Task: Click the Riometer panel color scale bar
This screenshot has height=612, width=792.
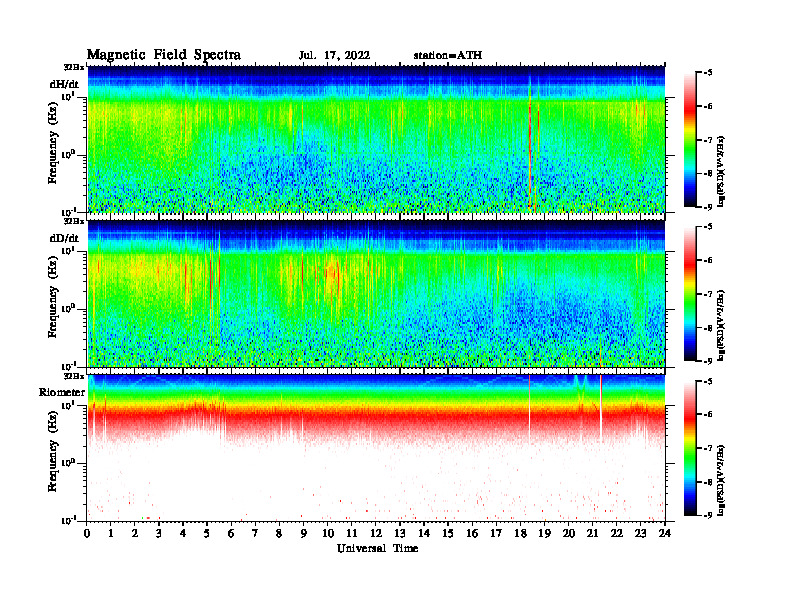Action: tap(690, 448)
